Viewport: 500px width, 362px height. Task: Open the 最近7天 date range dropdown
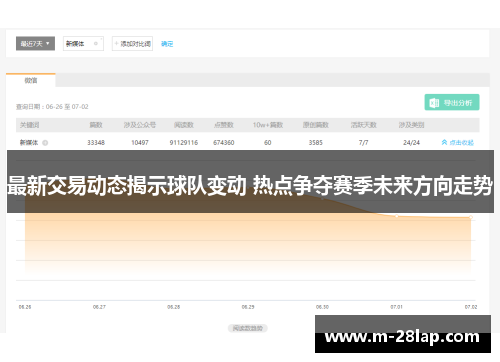35,44
